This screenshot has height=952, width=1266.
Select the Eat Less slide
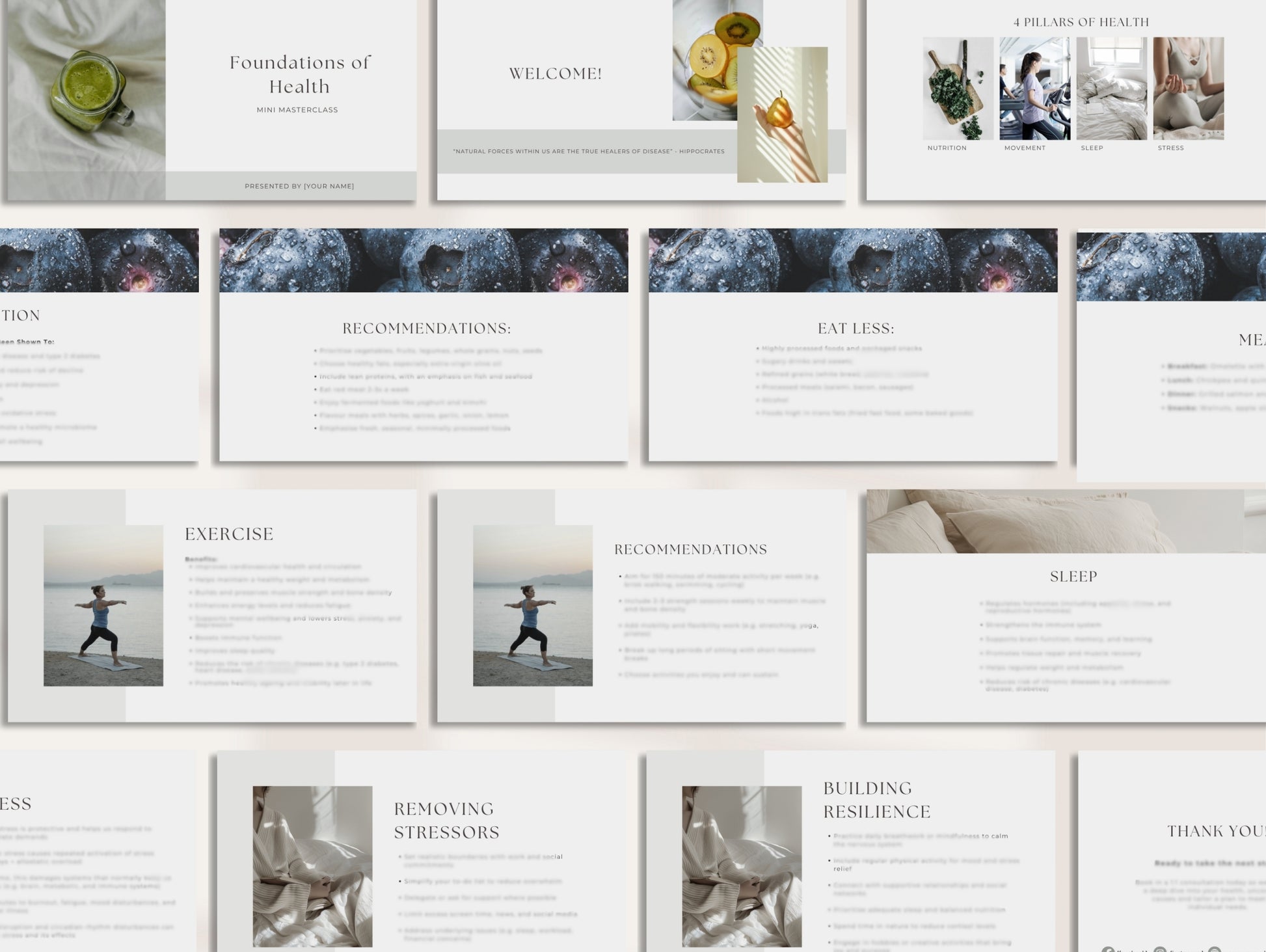pyautogui.click(x=855, y=329)
